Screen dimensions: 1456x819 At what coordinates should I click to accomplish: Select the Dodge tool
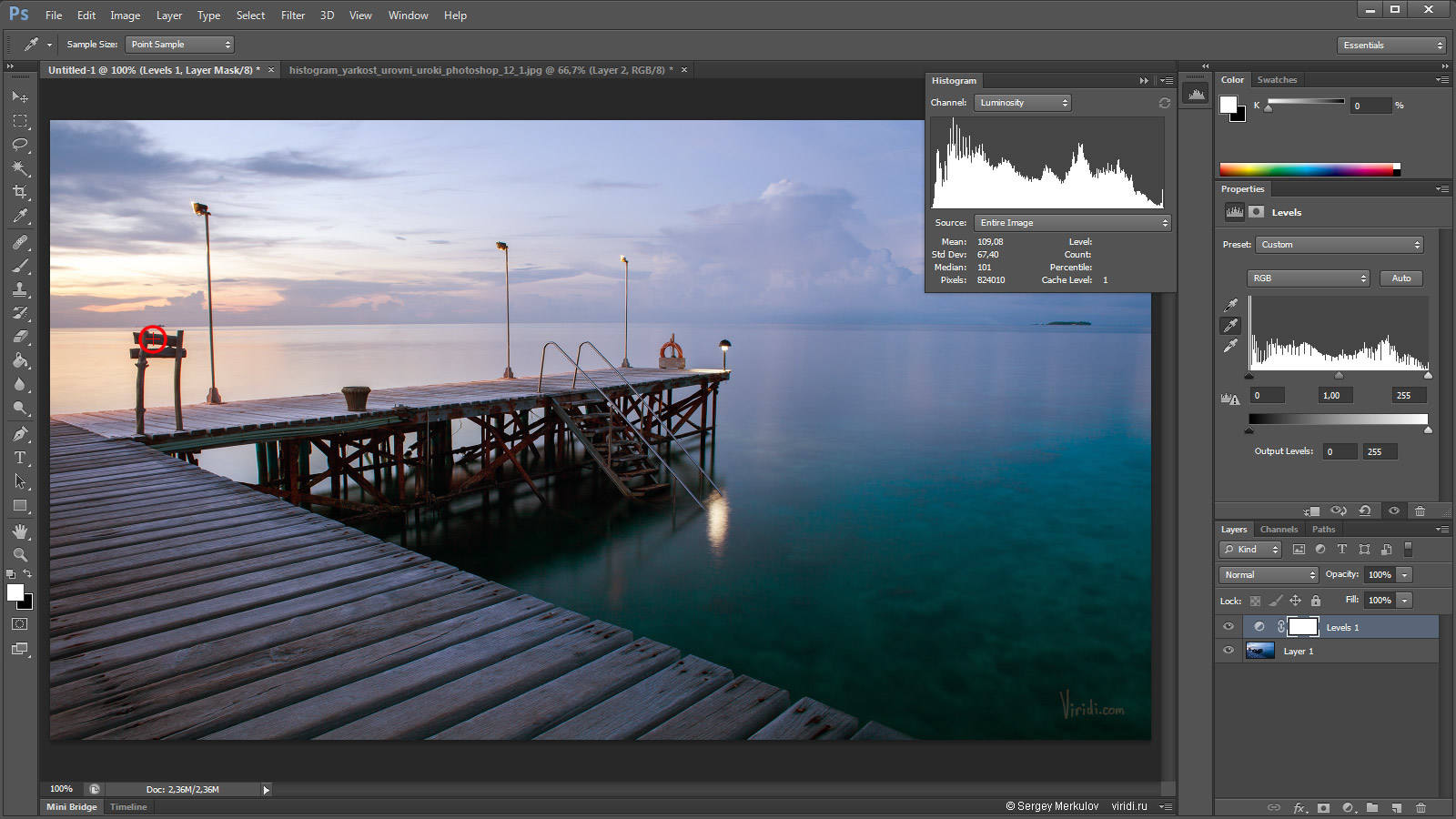click(x=20, y=408)
